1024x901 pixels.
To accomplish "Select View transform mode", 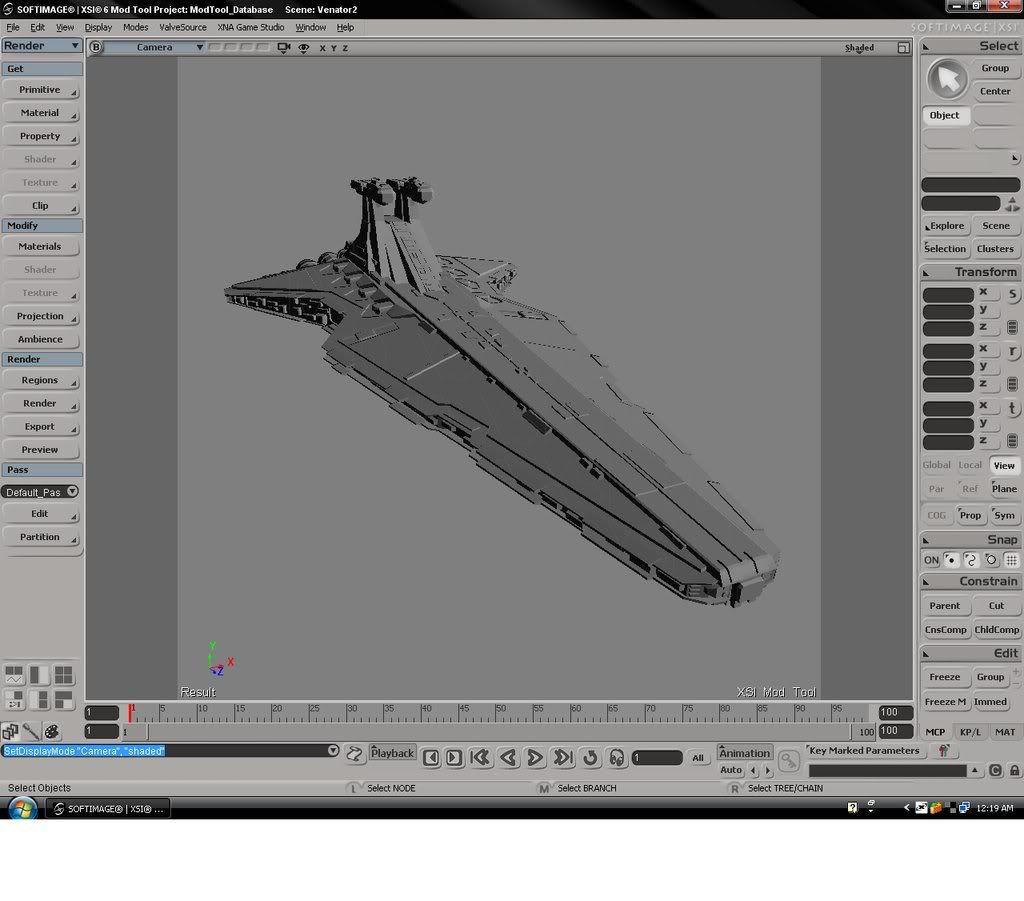I will click(x=1004, y=466).
